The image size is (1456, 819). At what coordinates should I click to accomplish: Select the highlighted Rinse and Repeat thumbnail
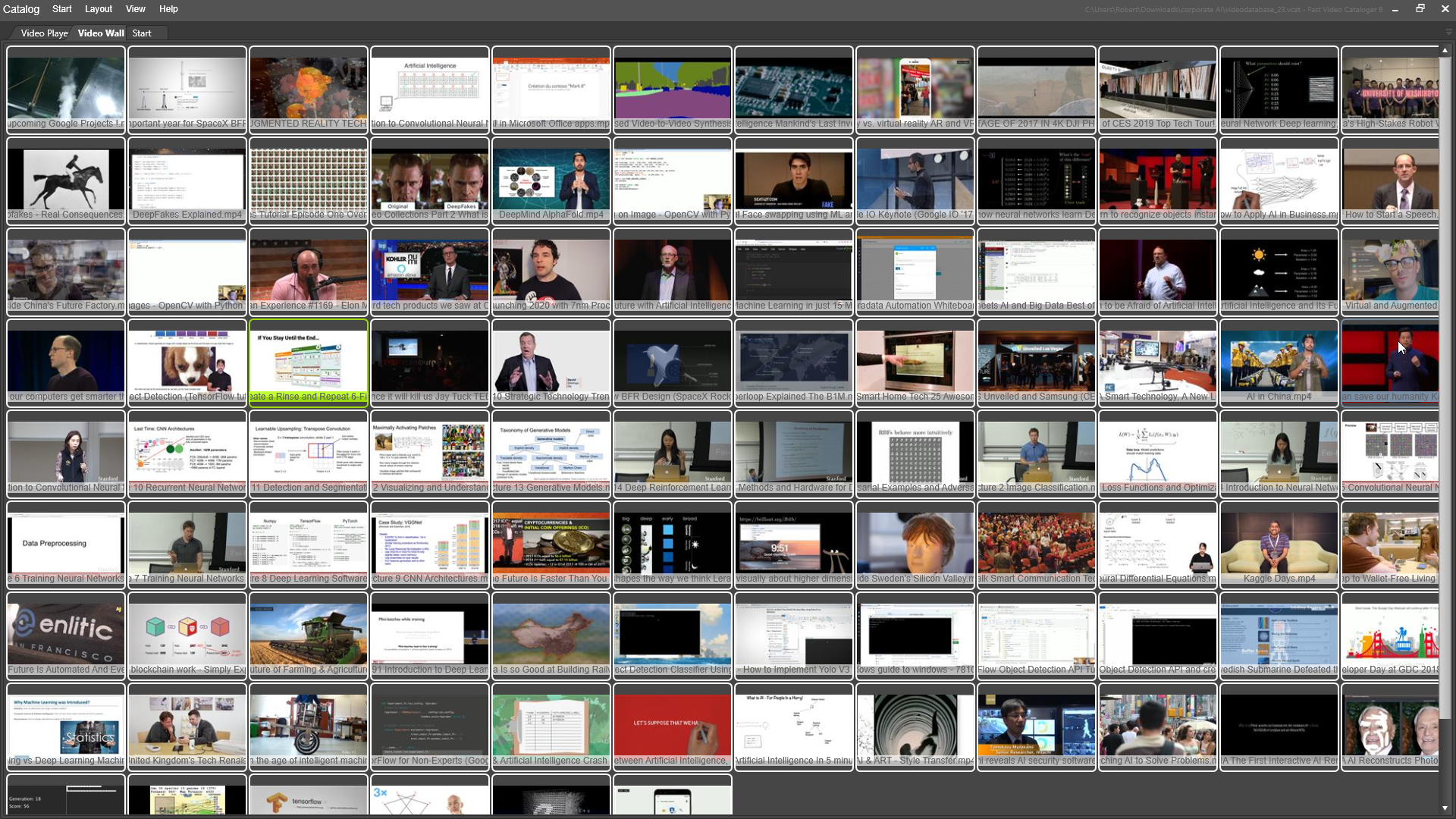click(309, 362)
